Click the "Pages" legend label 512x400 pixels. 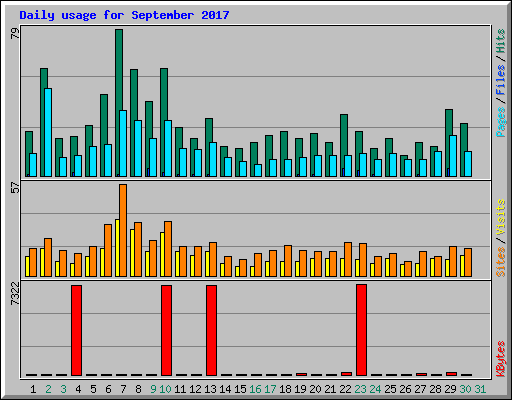pos(500,122)
